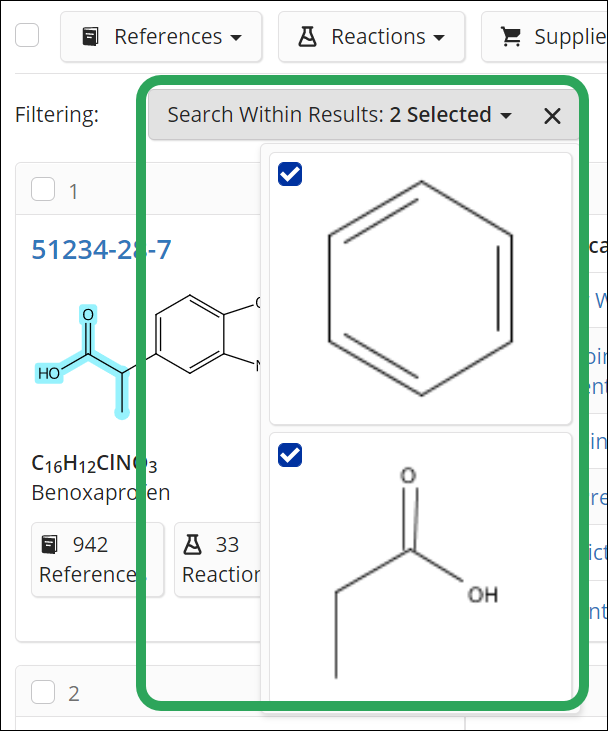Screen dimensions: 608x731
Task: Select the propanoic acid structure thumbnail
Action: tap(421, 567)
